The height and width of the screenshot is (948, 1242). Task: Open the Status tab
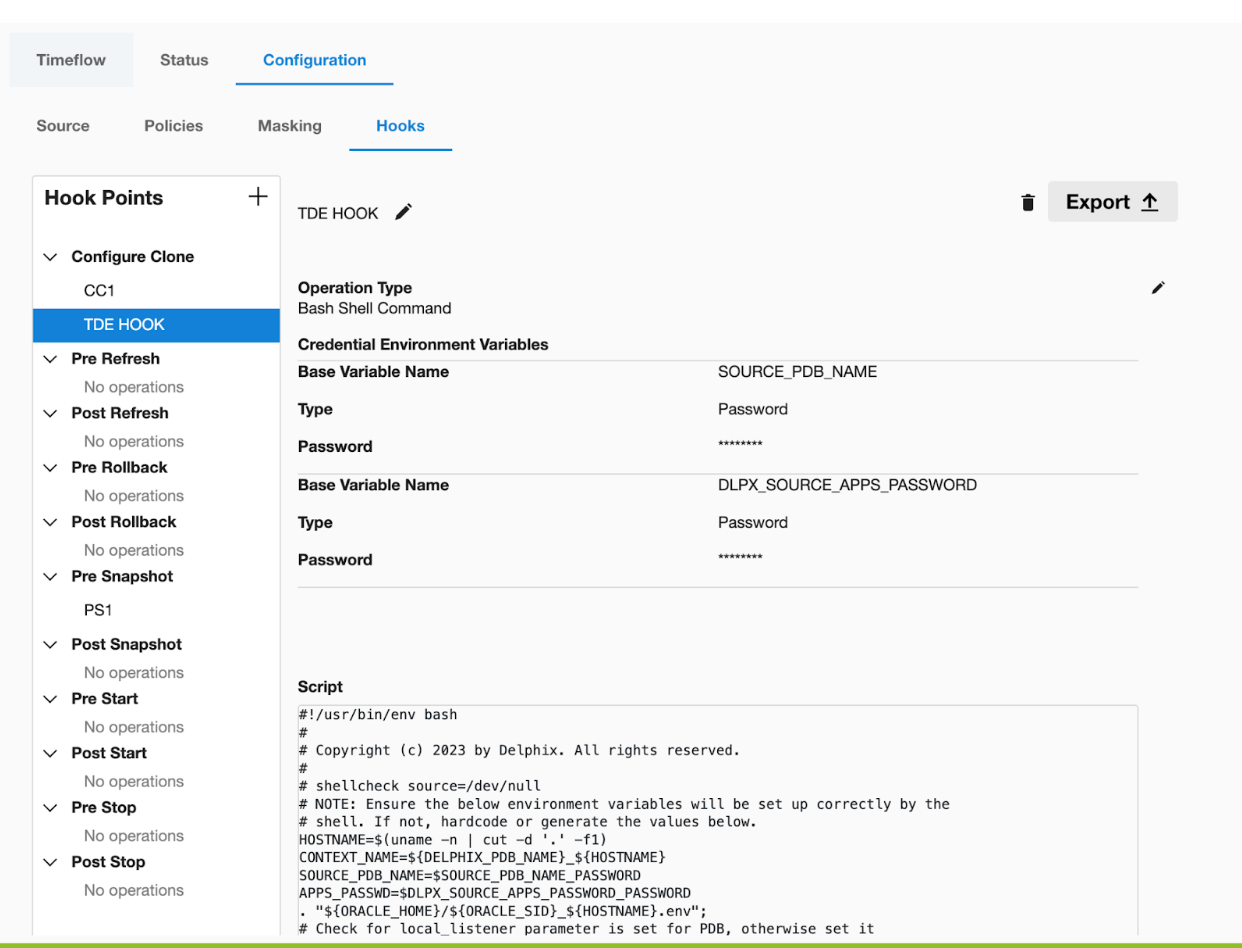point(184,60)
